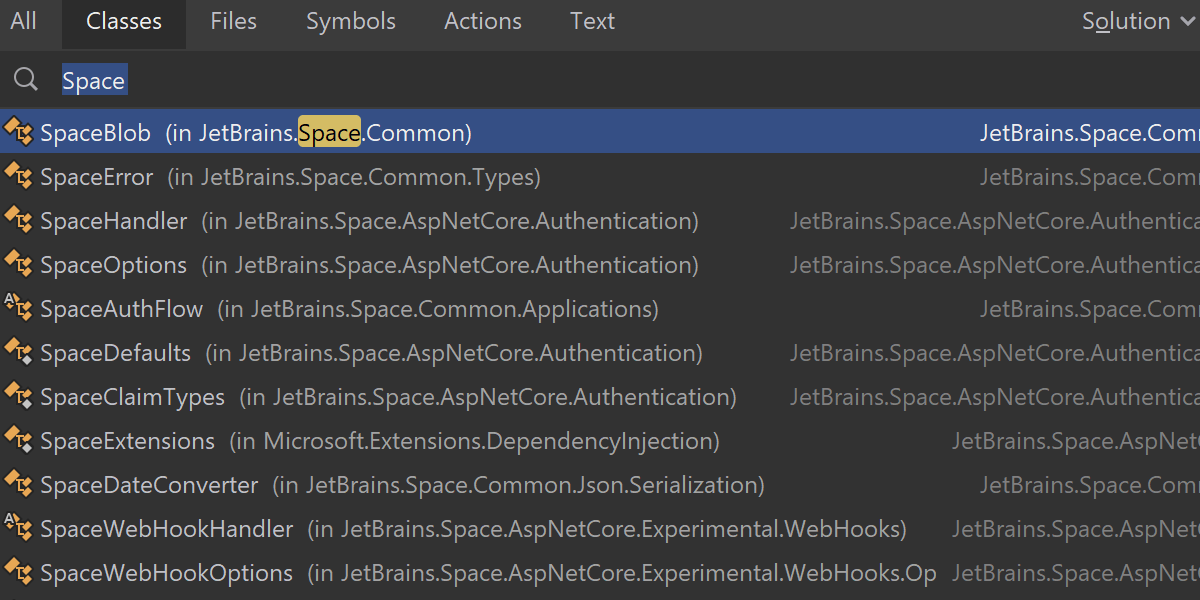Screen dimensions: 1200x600
Task: Click the class icon beside SpaceHandler
Action: point(18,221)
